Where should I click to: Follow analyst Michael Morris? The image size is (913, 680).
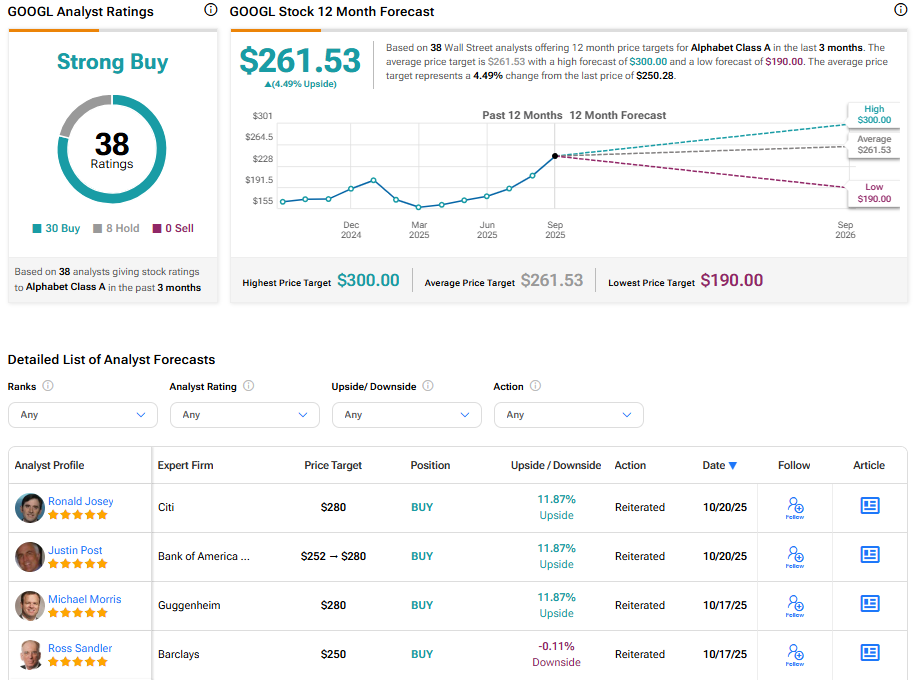(794, 604)
